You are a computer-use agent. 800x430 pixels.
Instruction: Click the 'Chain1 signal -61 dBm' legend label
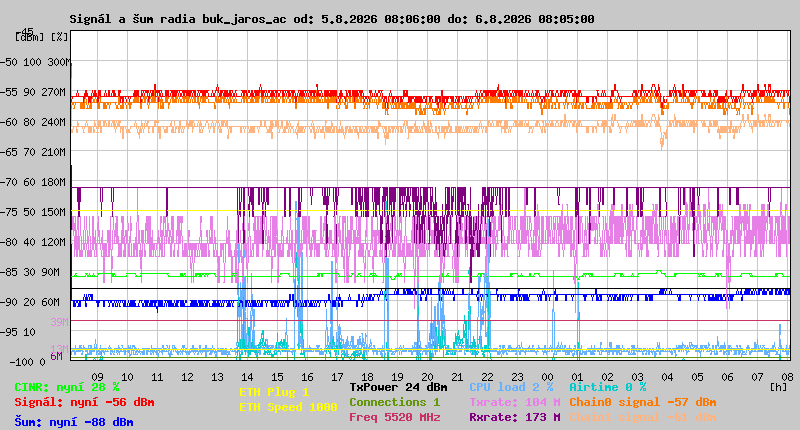pos(643,417)
